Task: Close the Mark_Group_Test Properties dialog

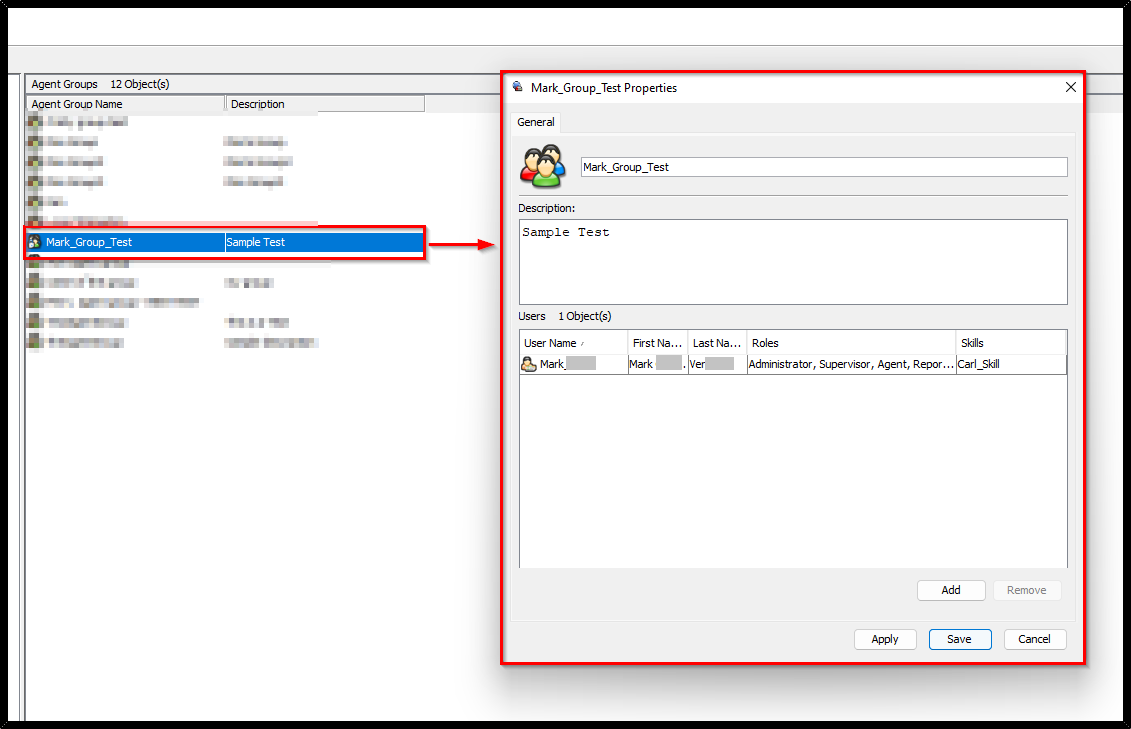Action: [x=1070, y=87]
